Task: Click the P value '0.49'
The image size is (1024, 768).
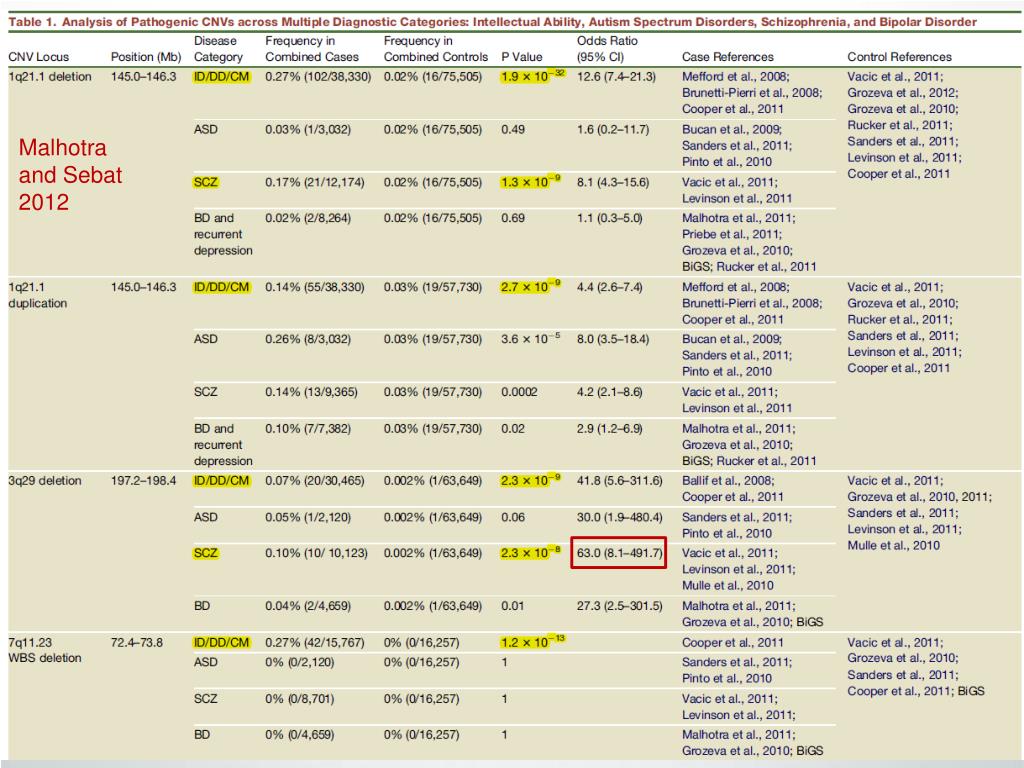Action: point(513,129)
